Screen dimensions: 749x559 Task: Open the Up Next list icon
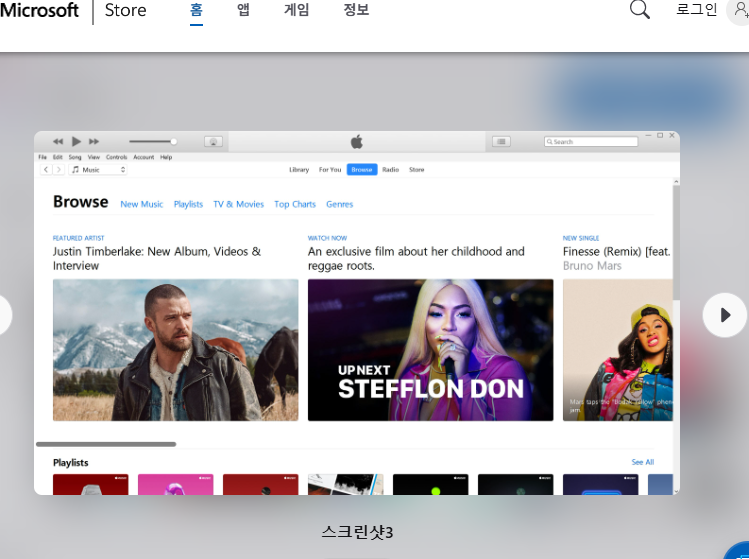[x=501, y=141]
